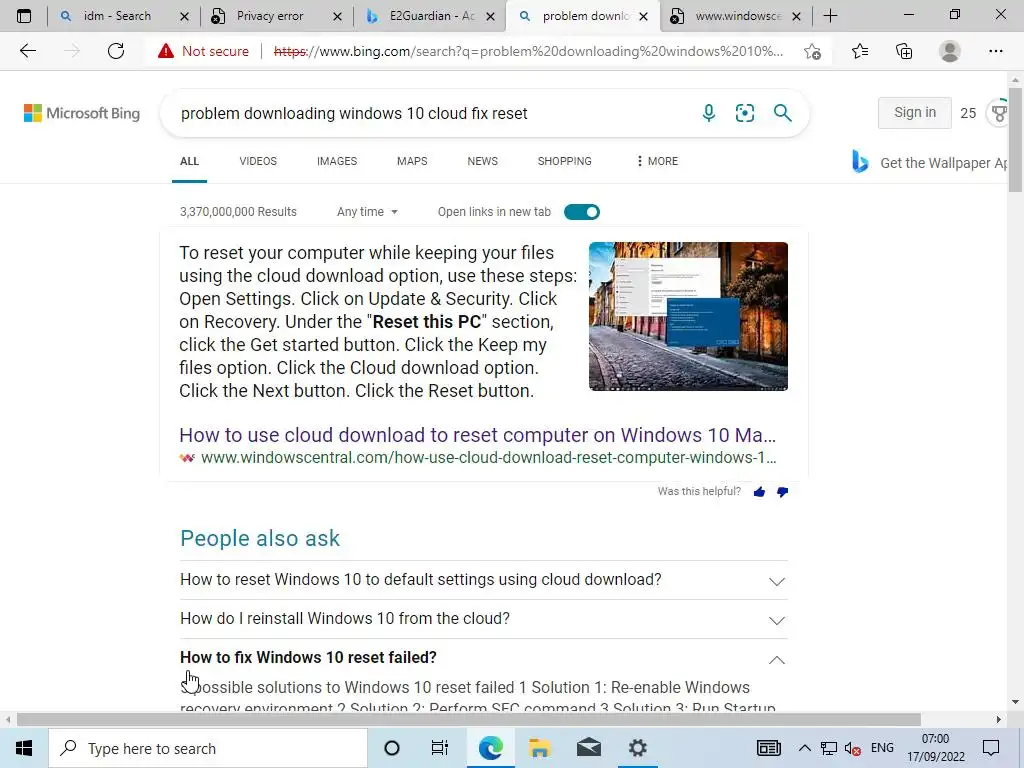The image size is (1024, 768).
Task: Show hidden tray icons chevron
Action: (805, 748)
